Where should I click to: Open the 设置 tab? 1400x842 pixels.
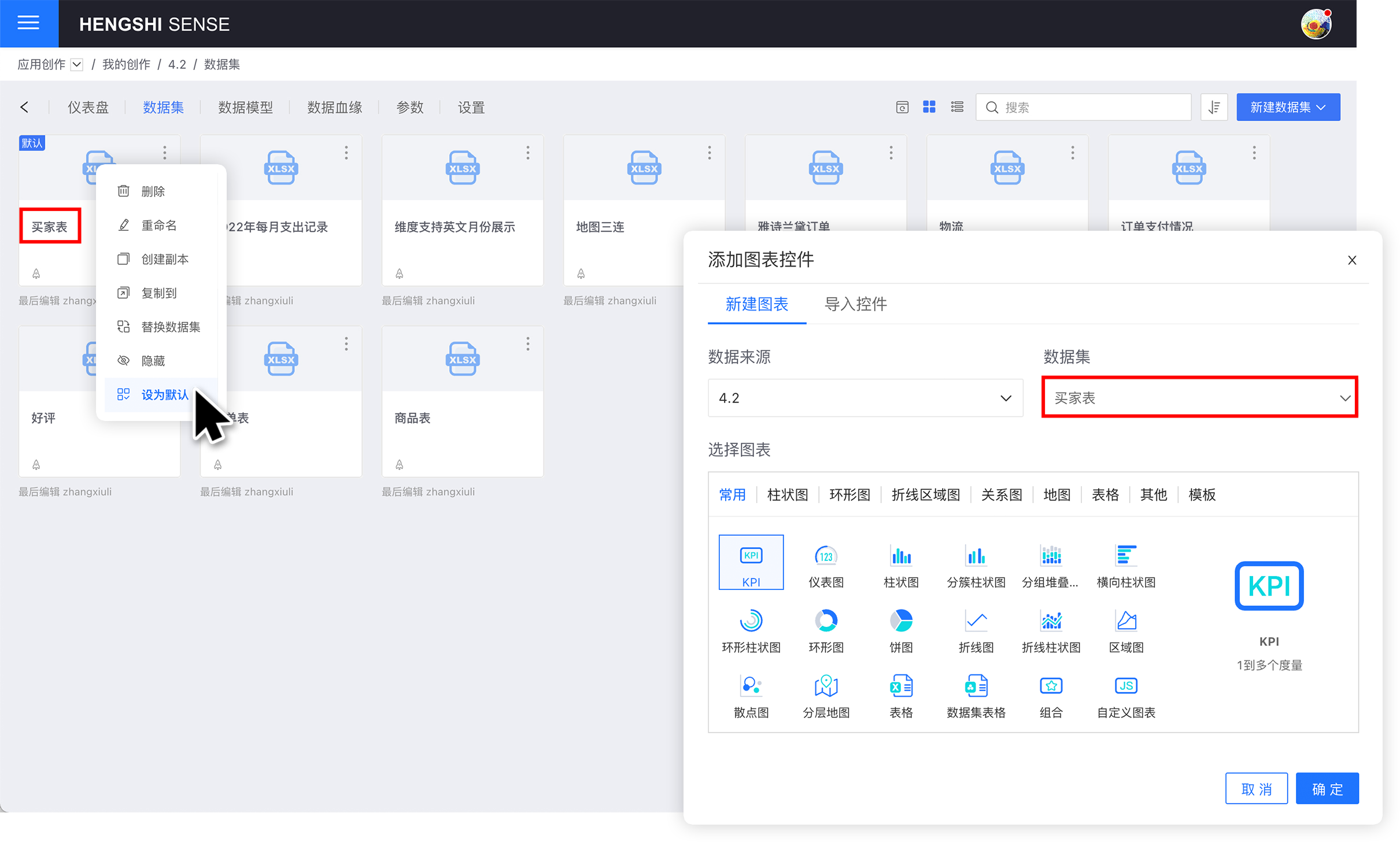click(471, 107)
